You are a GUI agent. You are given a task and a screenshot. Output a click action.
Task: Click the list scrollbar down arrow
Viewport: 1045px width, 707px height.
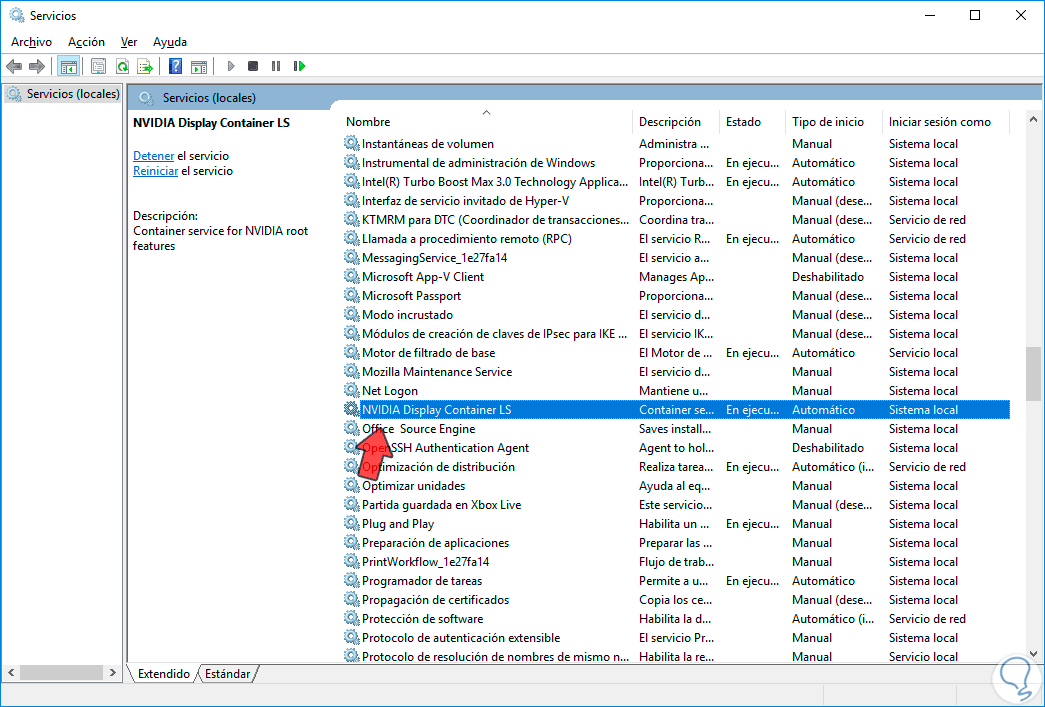(1033, 654)
